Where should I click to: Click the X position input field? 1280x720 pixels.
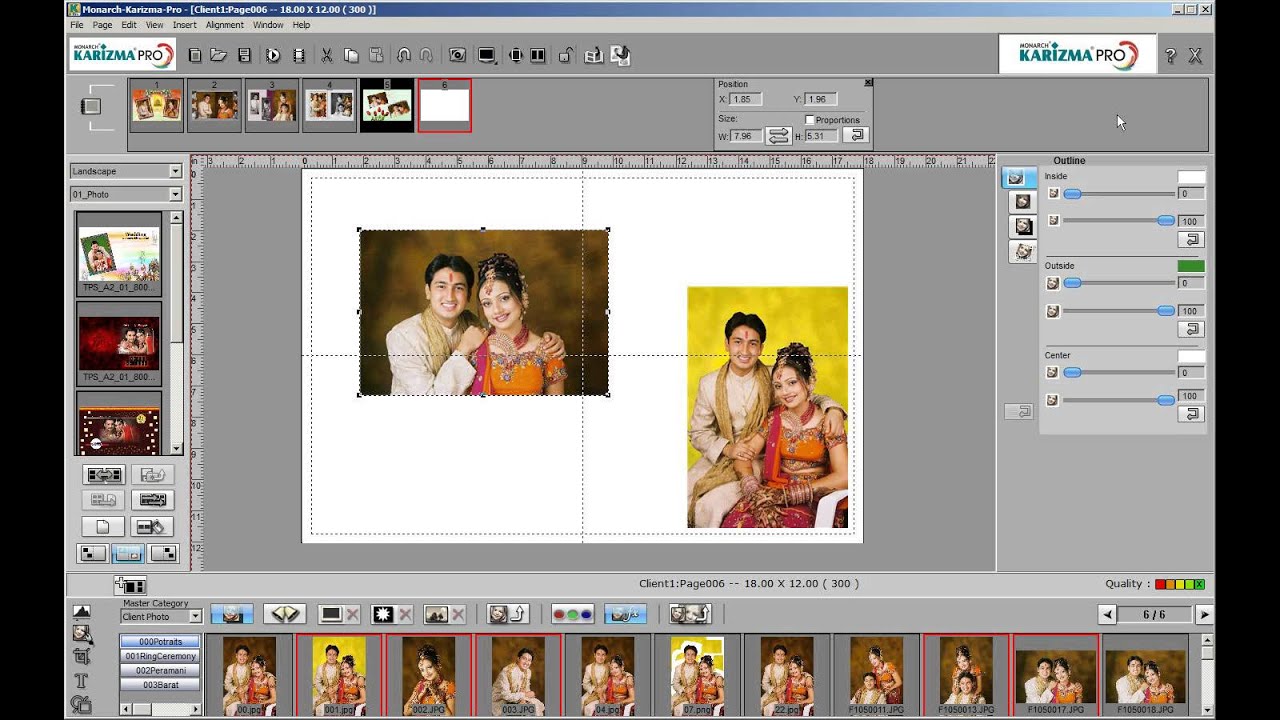click(746, 99)
